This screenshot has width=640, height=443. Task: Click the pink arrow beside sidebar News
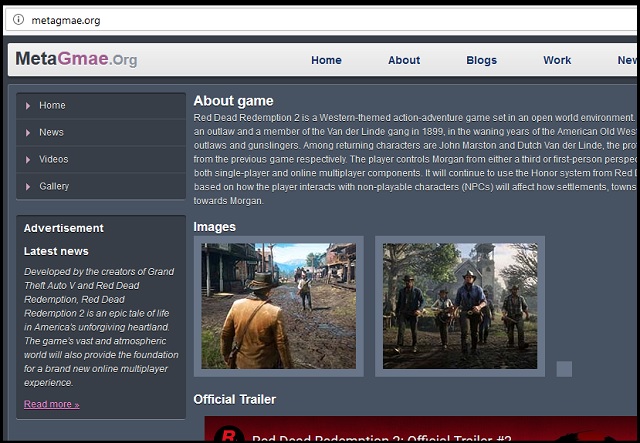click(x=28, y=133)
